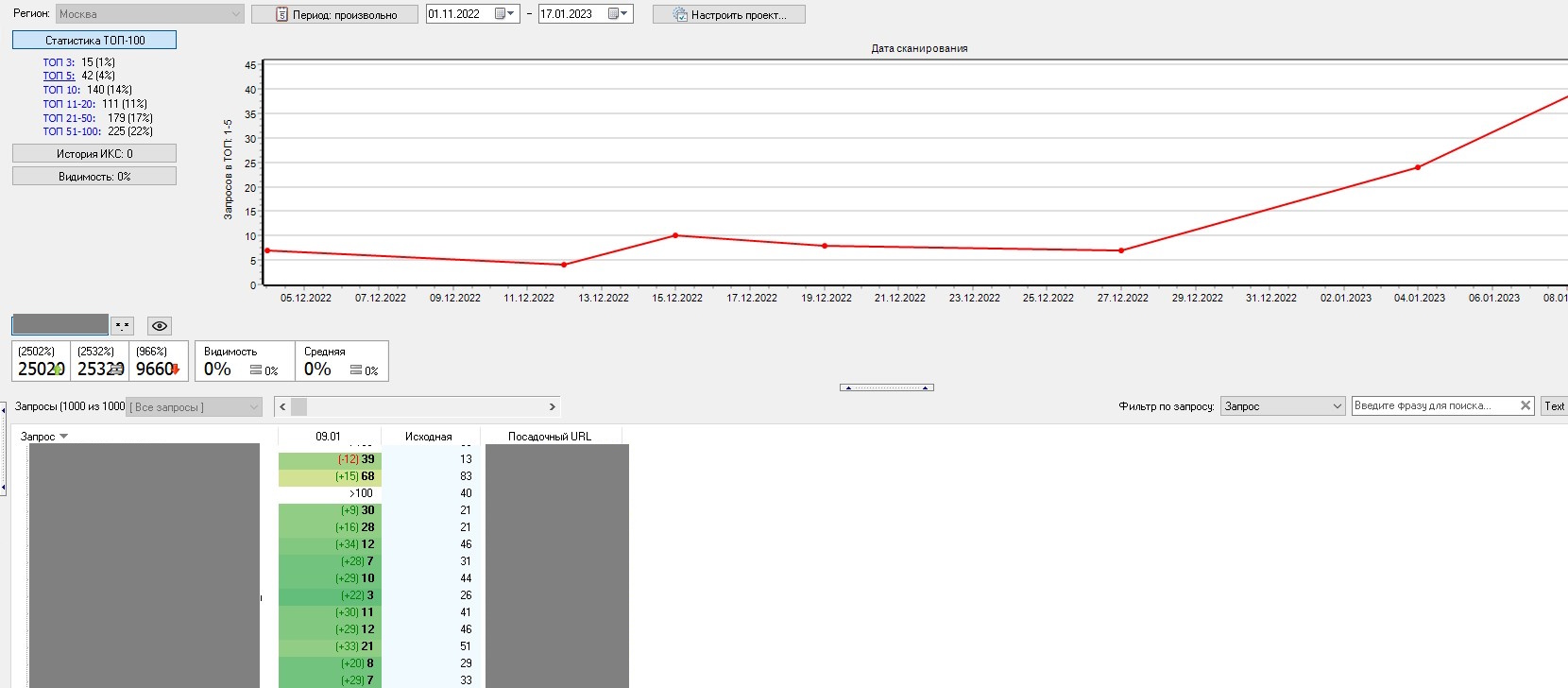The height and width of the screenshot is (688, 1568).
Task: Open the 'ТОП 5:' statistics link
Action: click(x=59, y=76)
